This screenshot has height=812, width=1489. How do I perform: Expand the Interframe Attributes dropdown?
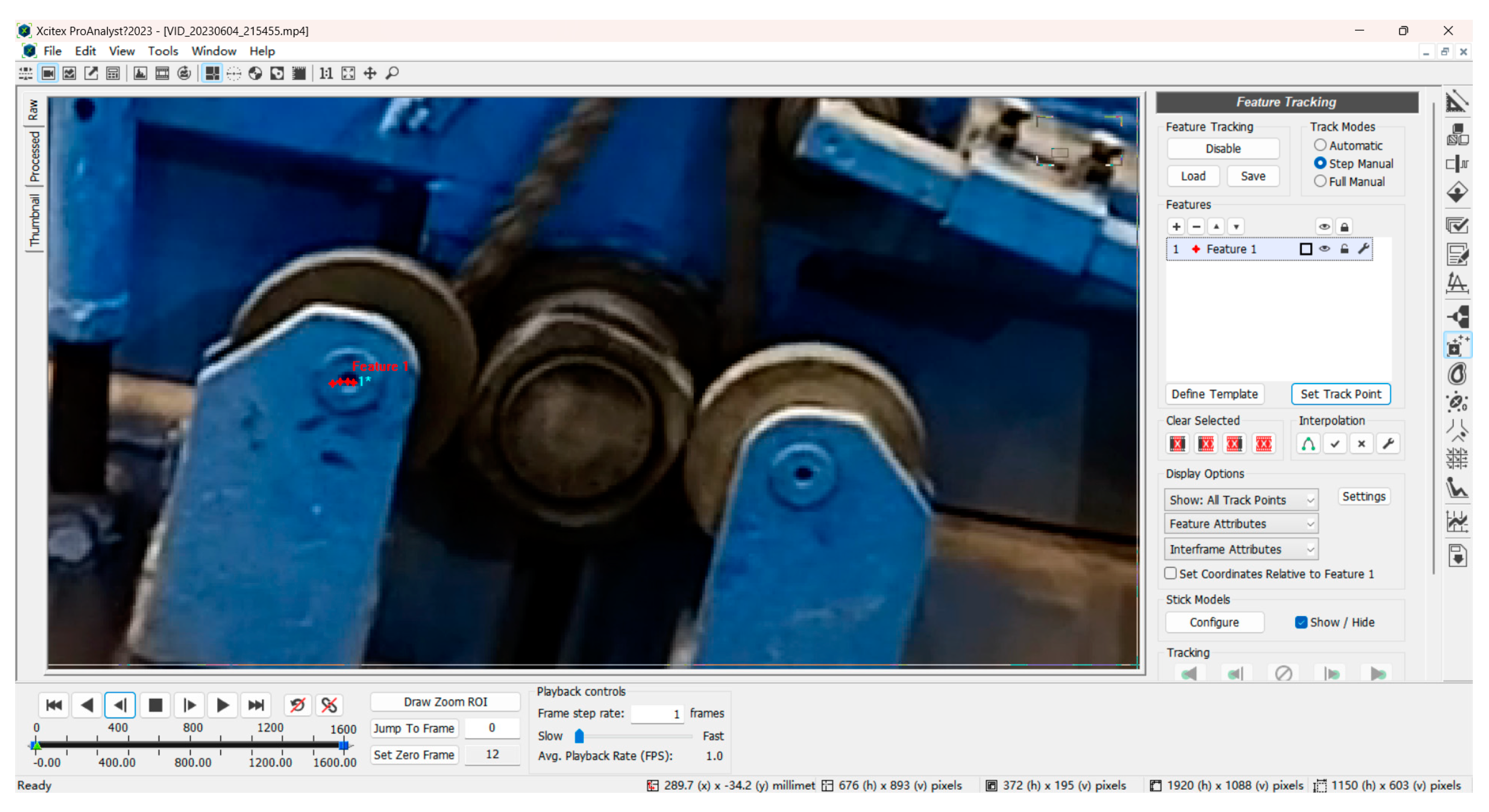[x=1241, y=549]
